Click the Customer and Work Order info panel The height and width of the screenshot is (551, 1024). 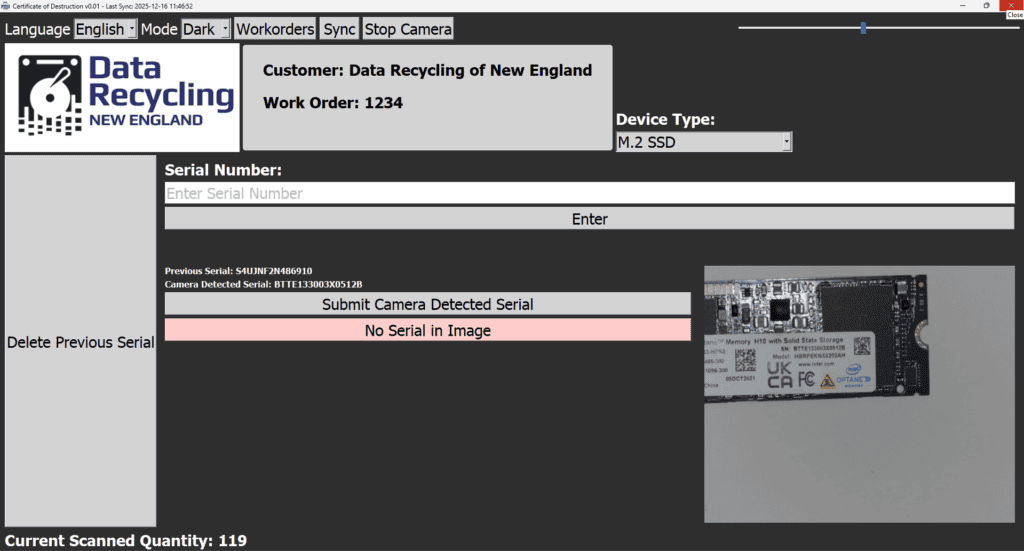coord(427,97)
